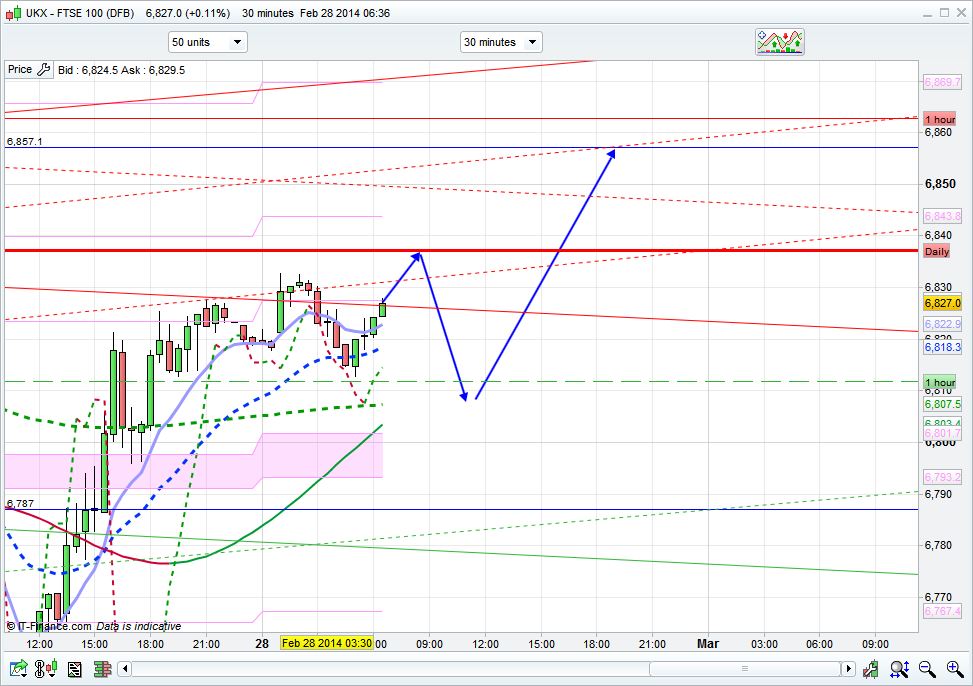Open the 30 minutes timeframe dropdown

(500, 42)
